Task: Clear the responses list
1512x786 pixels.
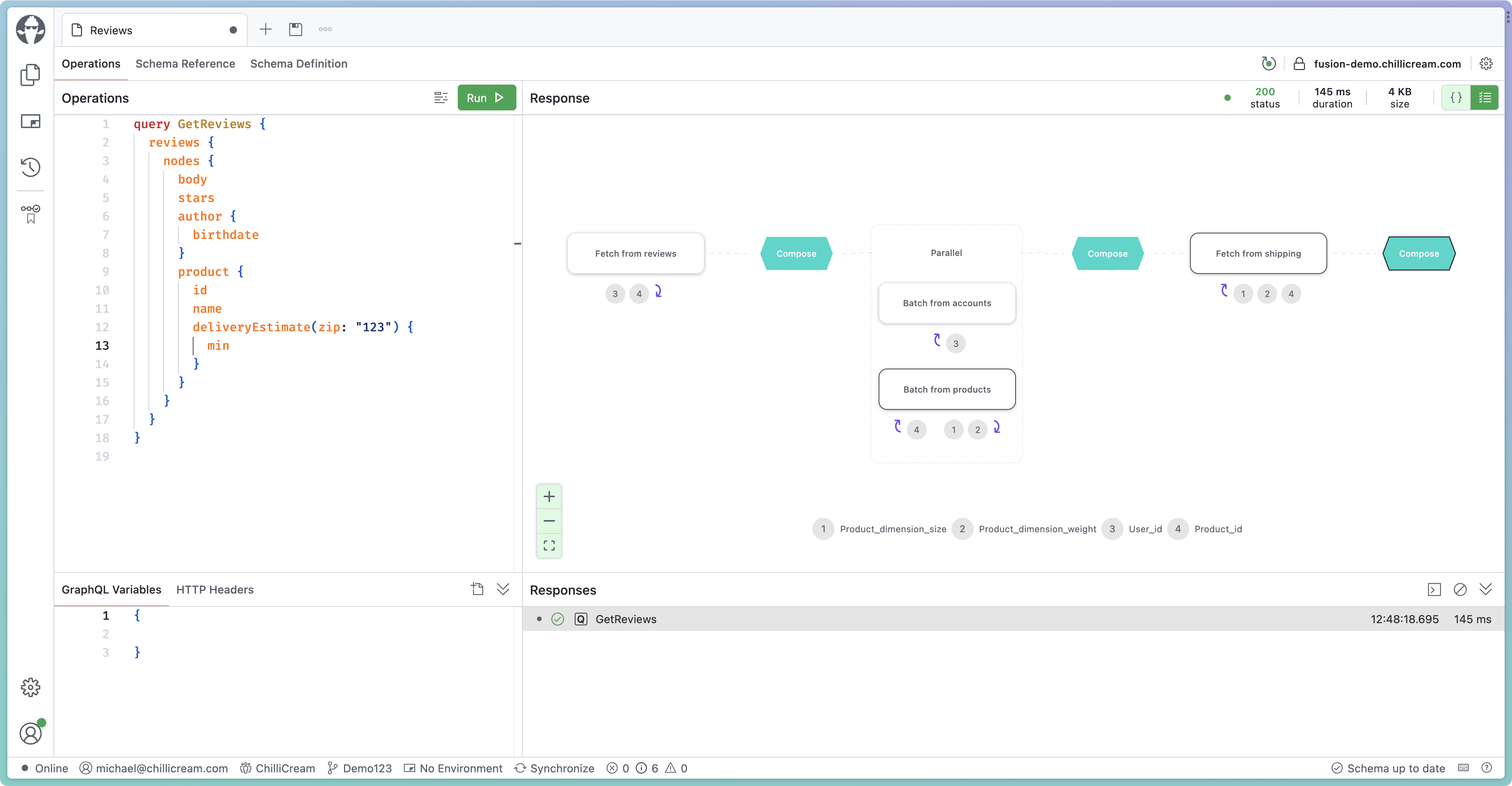Action: tap(1460, 590)
